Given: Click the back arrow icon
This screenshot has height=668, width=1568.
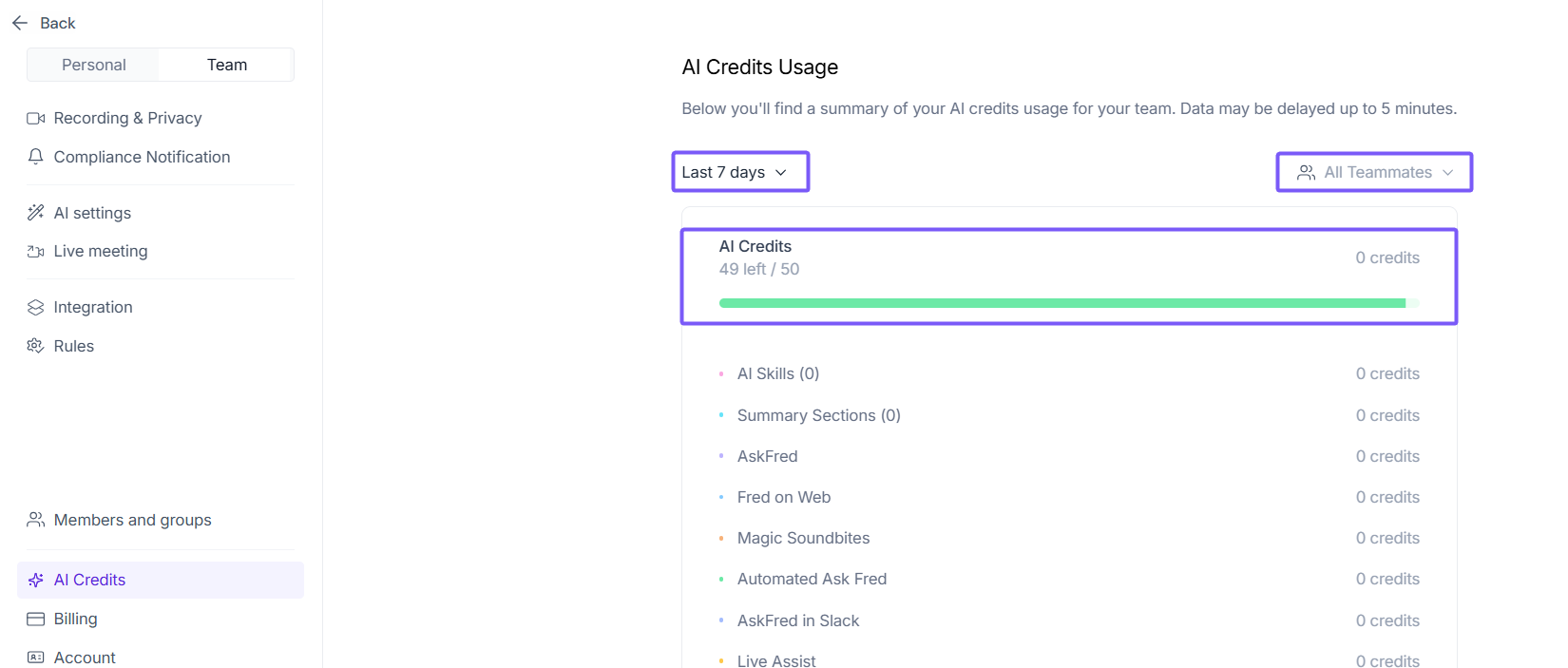Looking at the screenshot, I should tap(20, 23).
